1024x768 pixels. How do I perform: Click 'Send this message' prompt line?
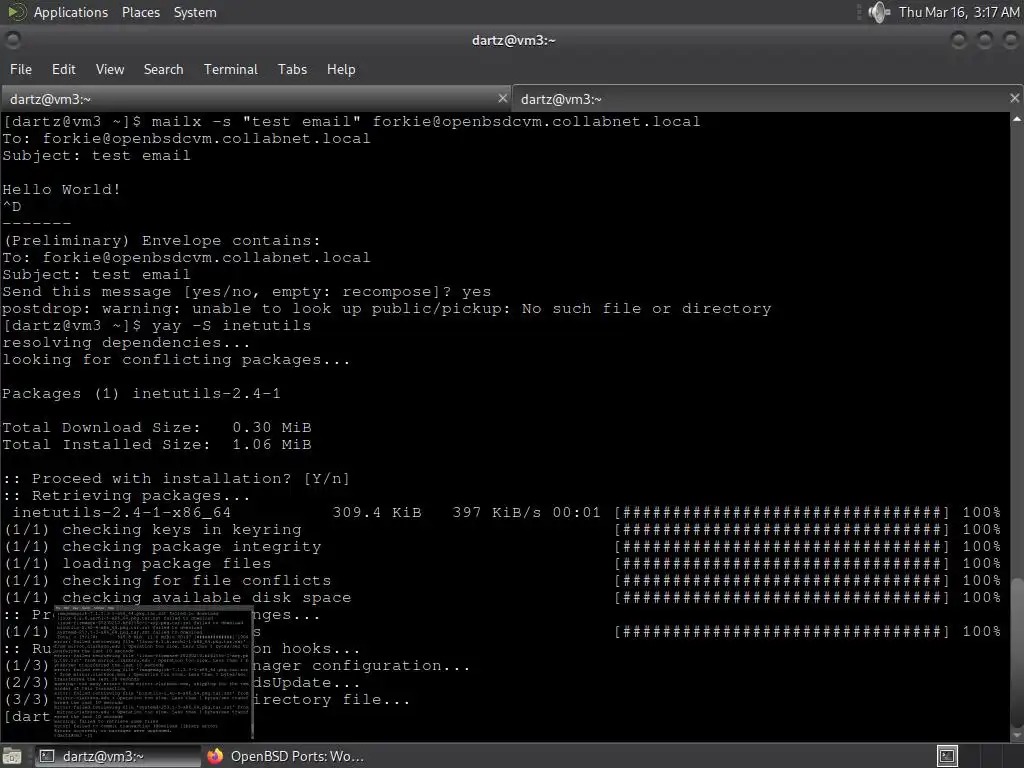click(247, 291)
